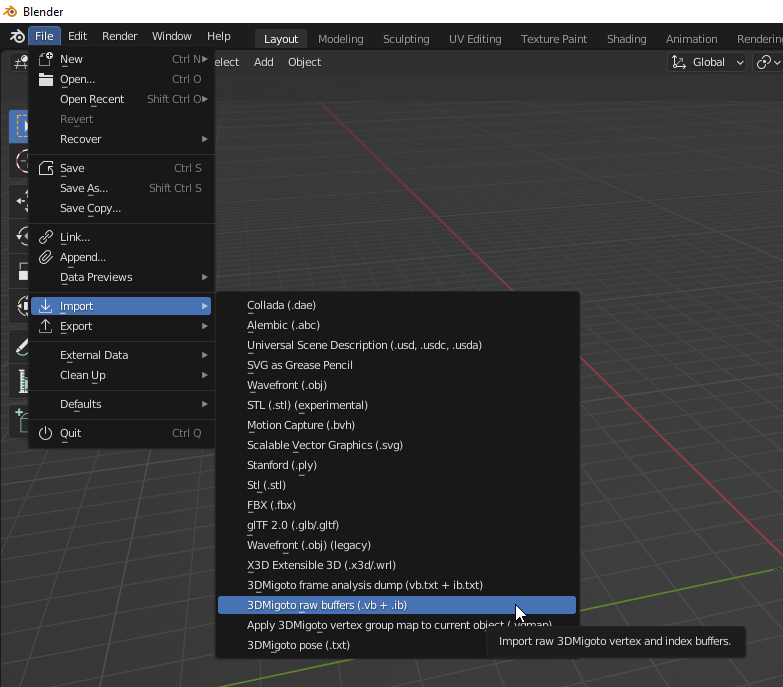Select 3DMigoto frame analysis dump import
The image size is (783, 687).
click(x=397, y=585)
